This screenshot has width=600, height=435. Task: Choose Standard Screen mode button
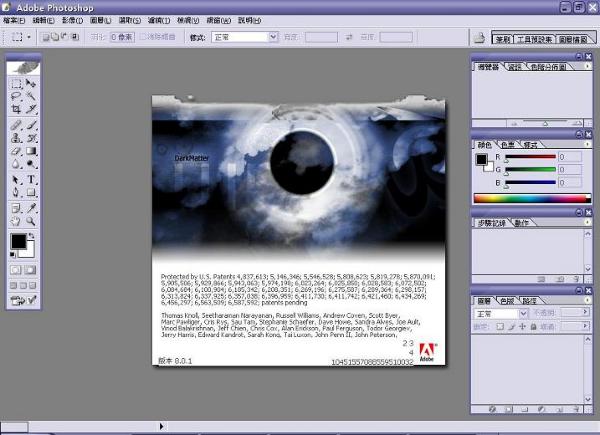click(13, 285)
